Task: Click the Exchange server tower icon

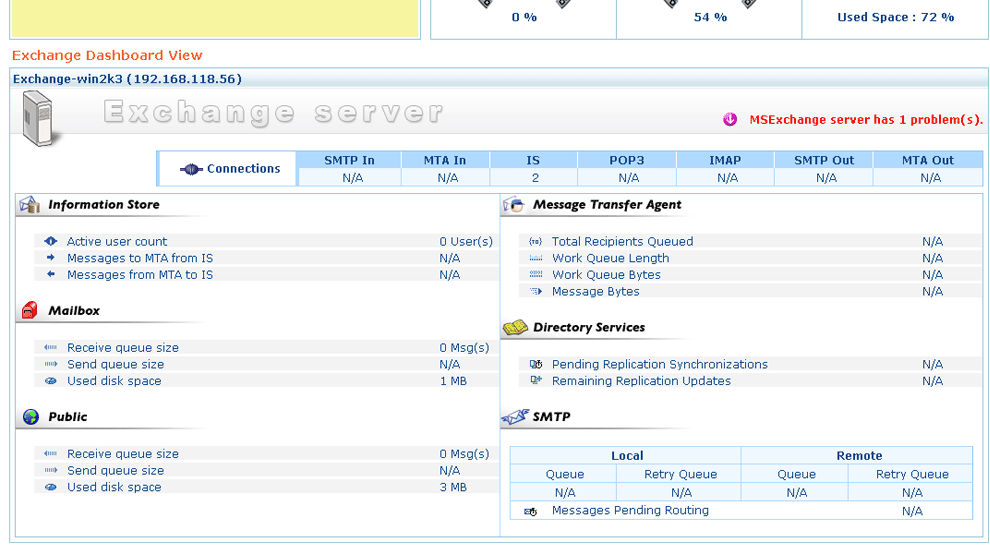Action: tap(39, 117)
